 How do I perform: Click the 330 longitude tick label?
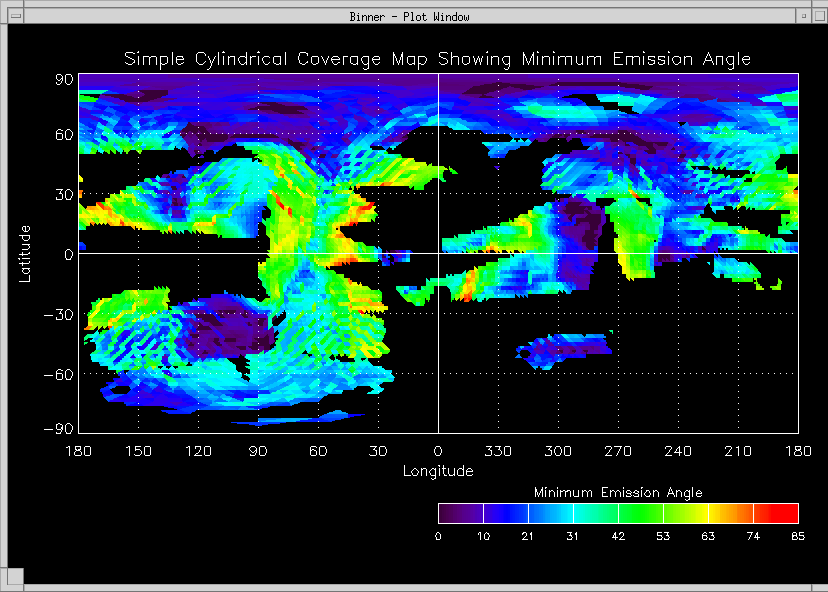[x=498, y=451]
